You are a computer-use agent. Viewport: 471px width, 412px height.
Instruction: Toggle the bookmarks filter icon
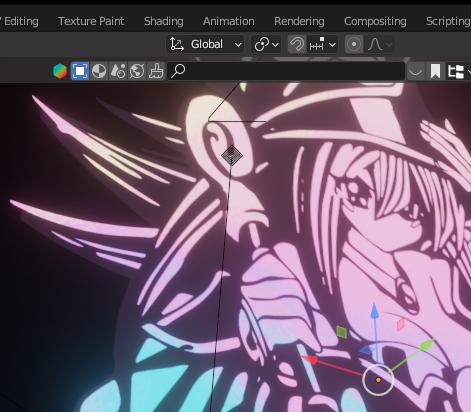[x=435, y=71]
